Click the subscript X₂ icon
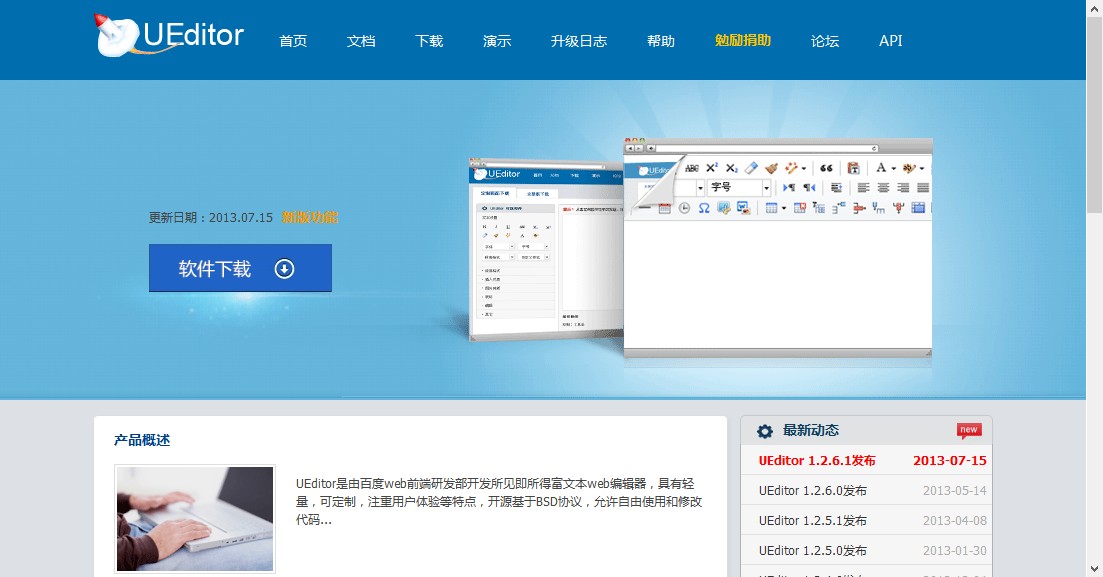The image size is (1103, 577). coord(732,169)
